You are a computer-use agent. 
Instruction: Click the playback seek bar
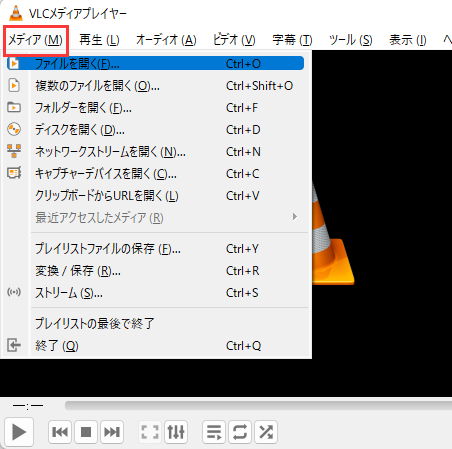coord(258,405)
